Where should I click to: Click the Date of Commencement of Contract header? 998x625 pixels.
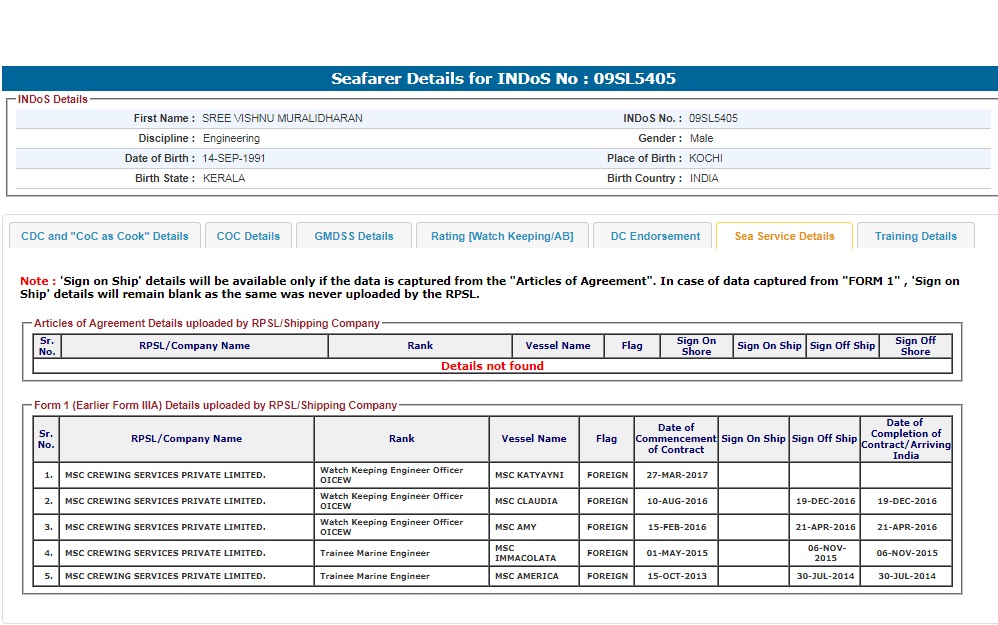[x=676, y=439]
